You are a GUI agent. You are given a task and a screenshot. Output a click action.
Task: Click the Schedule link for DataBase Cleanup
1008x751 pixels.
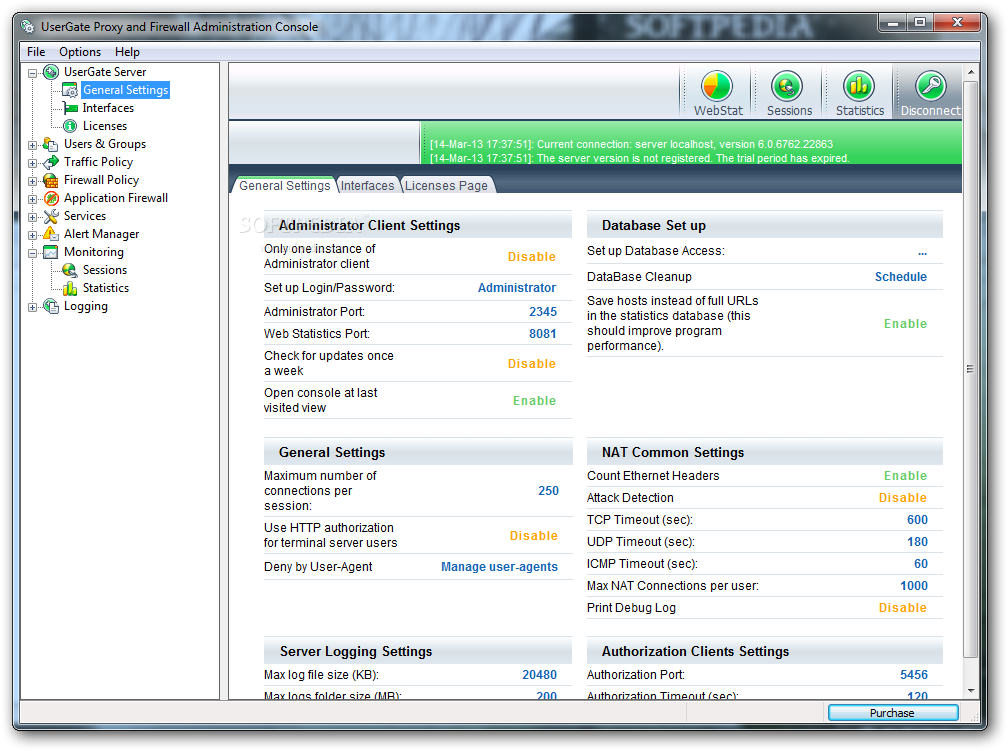(x=901, y=276)
